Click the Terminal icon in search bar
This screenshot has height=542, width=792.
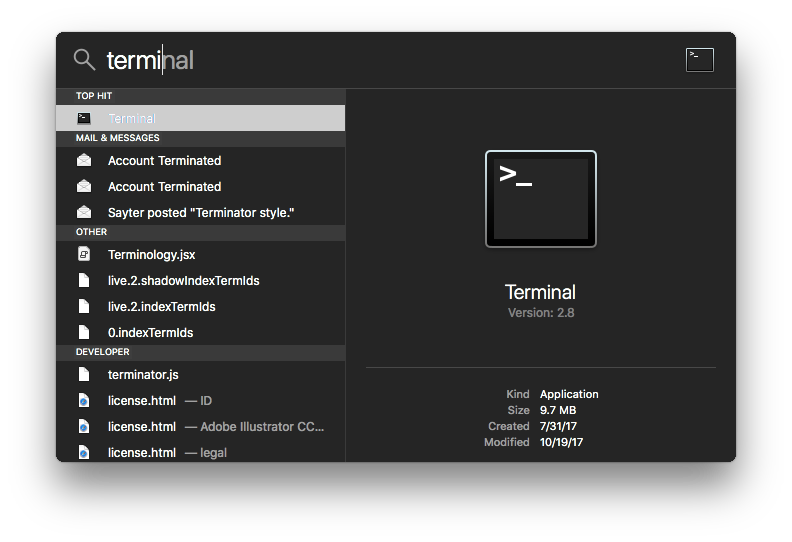pyautogui.click(x=700, y=60)
